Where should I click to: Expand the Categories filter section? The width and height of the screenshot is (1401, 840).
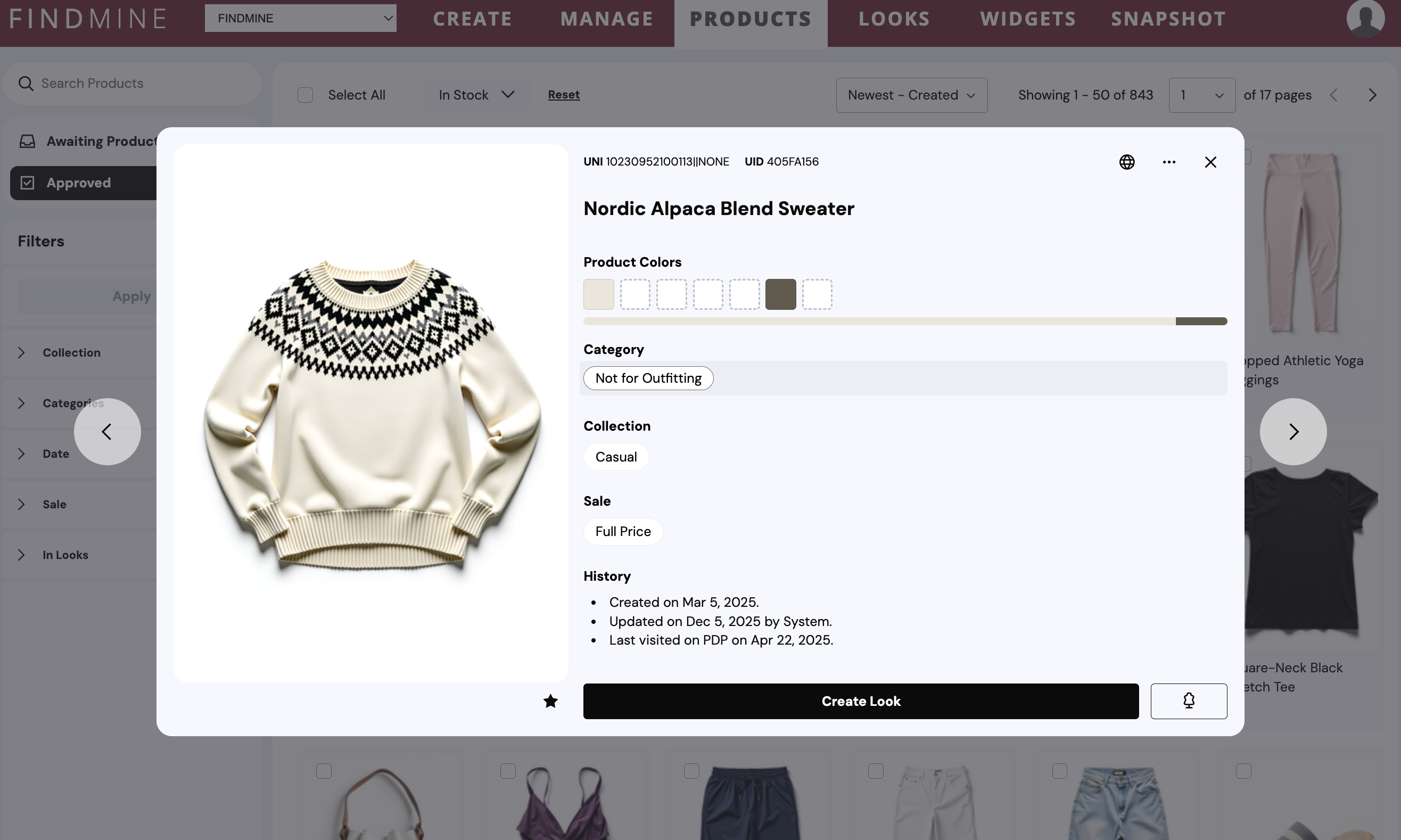pyautogui.click(x=21, y=403)
